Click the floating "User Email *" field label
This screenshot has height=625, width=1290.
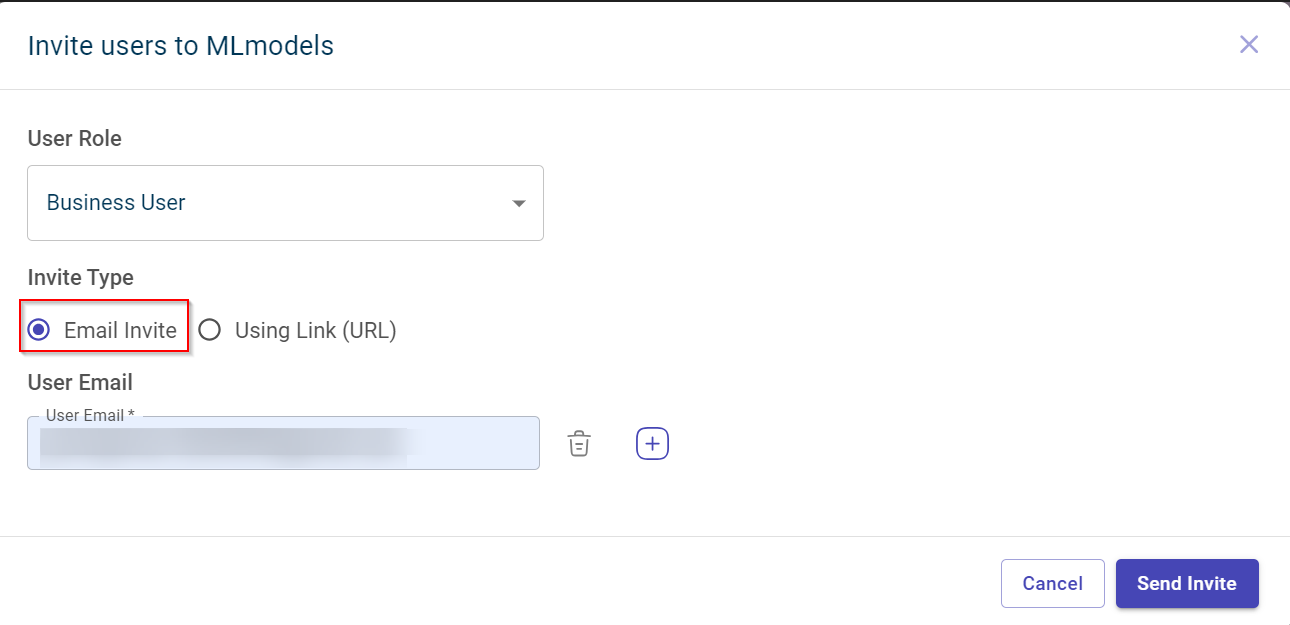click(90, 415)
